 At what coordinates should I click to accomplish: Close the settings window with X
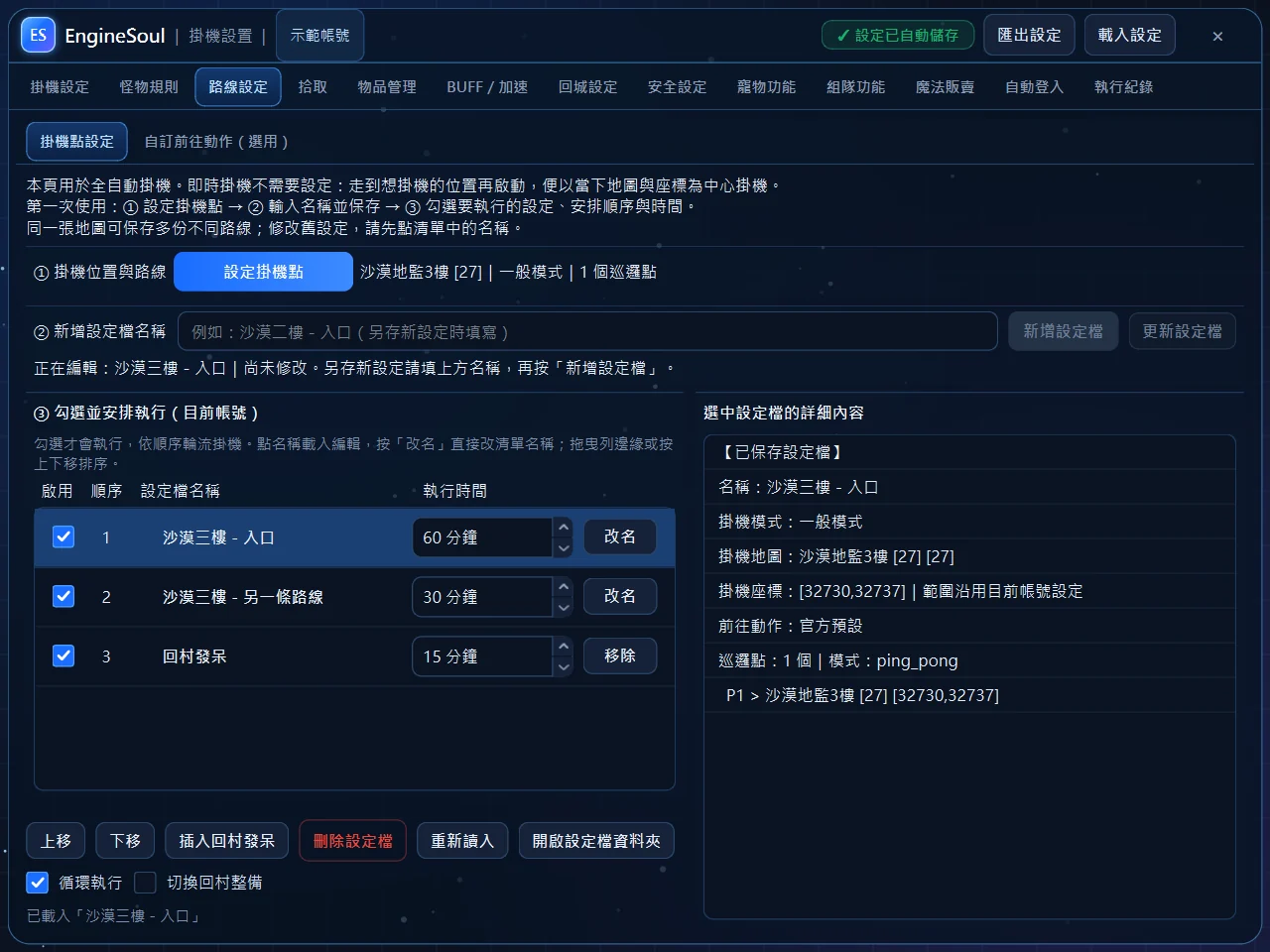pyautogui.click(x=1217, y=36)
